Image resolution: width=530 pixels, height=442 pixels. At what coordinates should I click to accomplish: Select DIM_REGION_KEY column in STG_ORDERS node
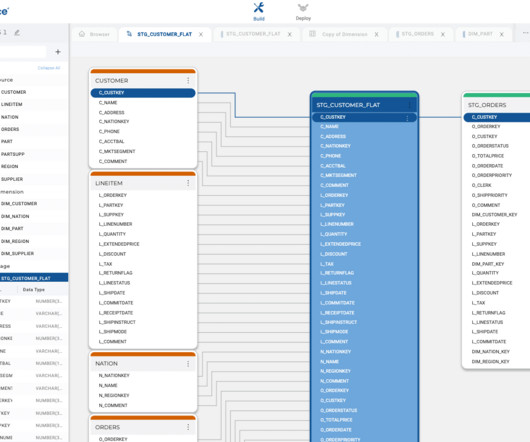pos(490,362)
